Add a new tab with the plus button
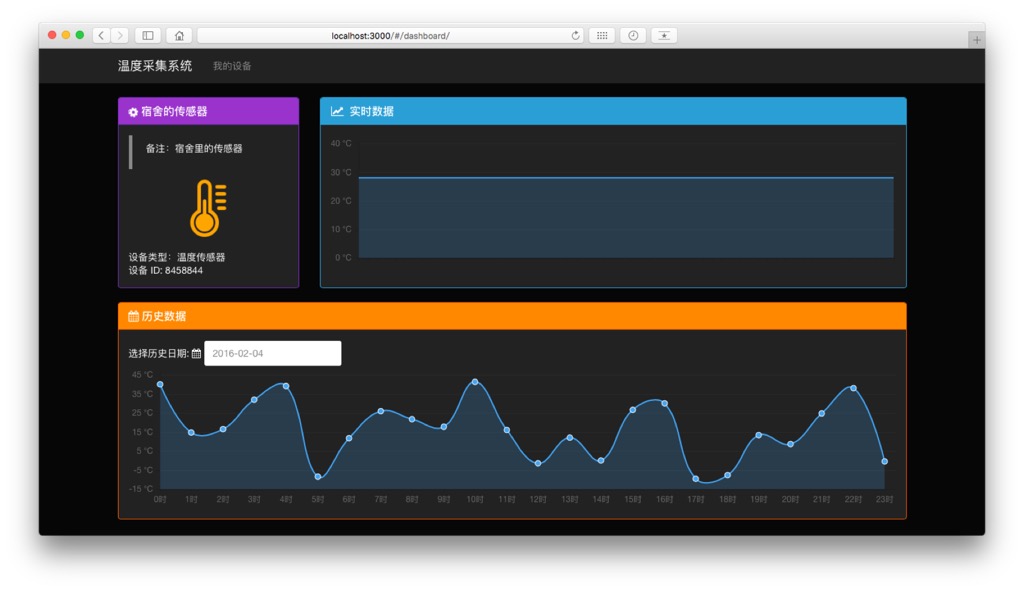 tap(976, 40)
